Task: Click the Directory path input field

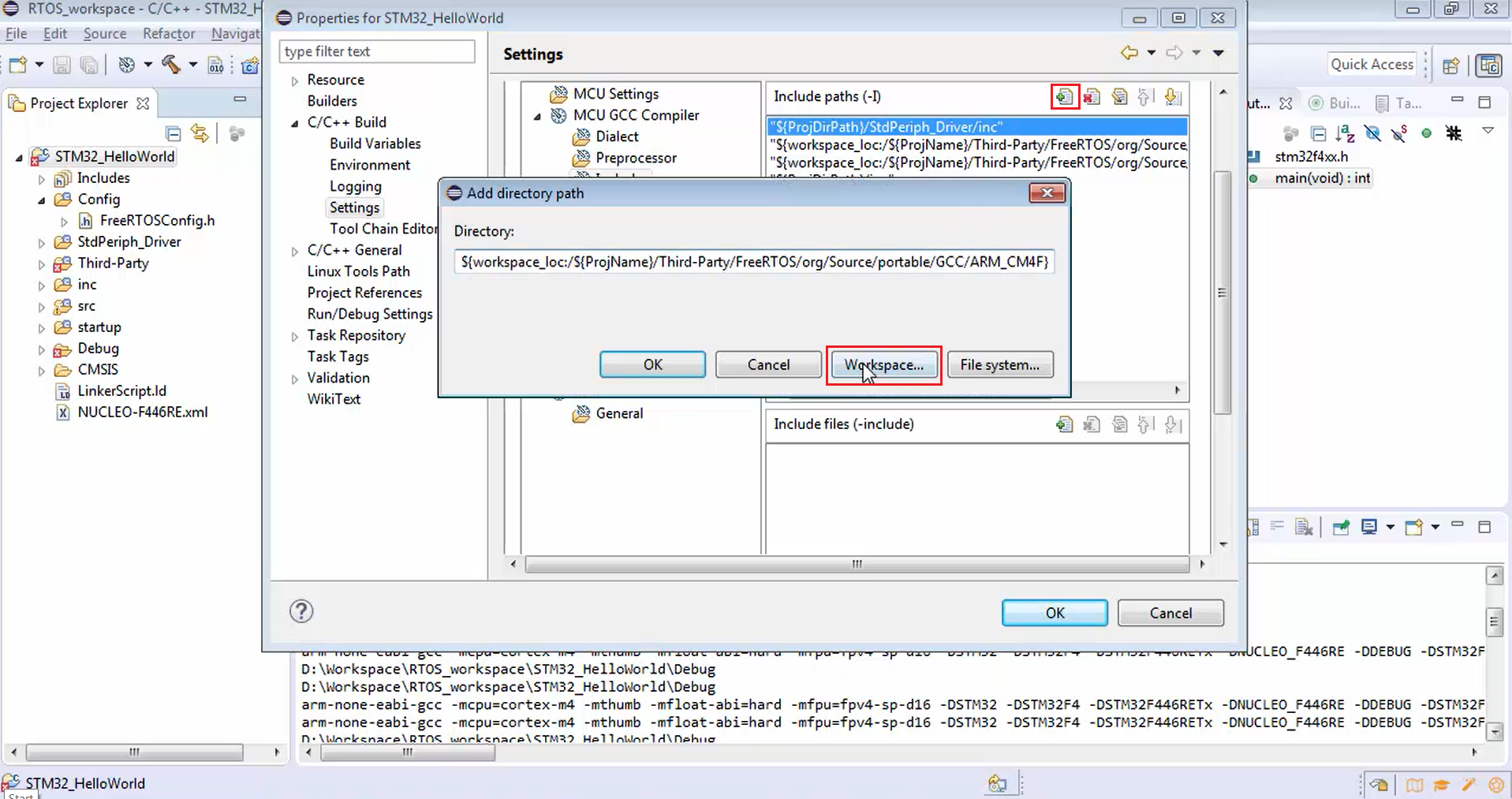Action: (754, 262)
